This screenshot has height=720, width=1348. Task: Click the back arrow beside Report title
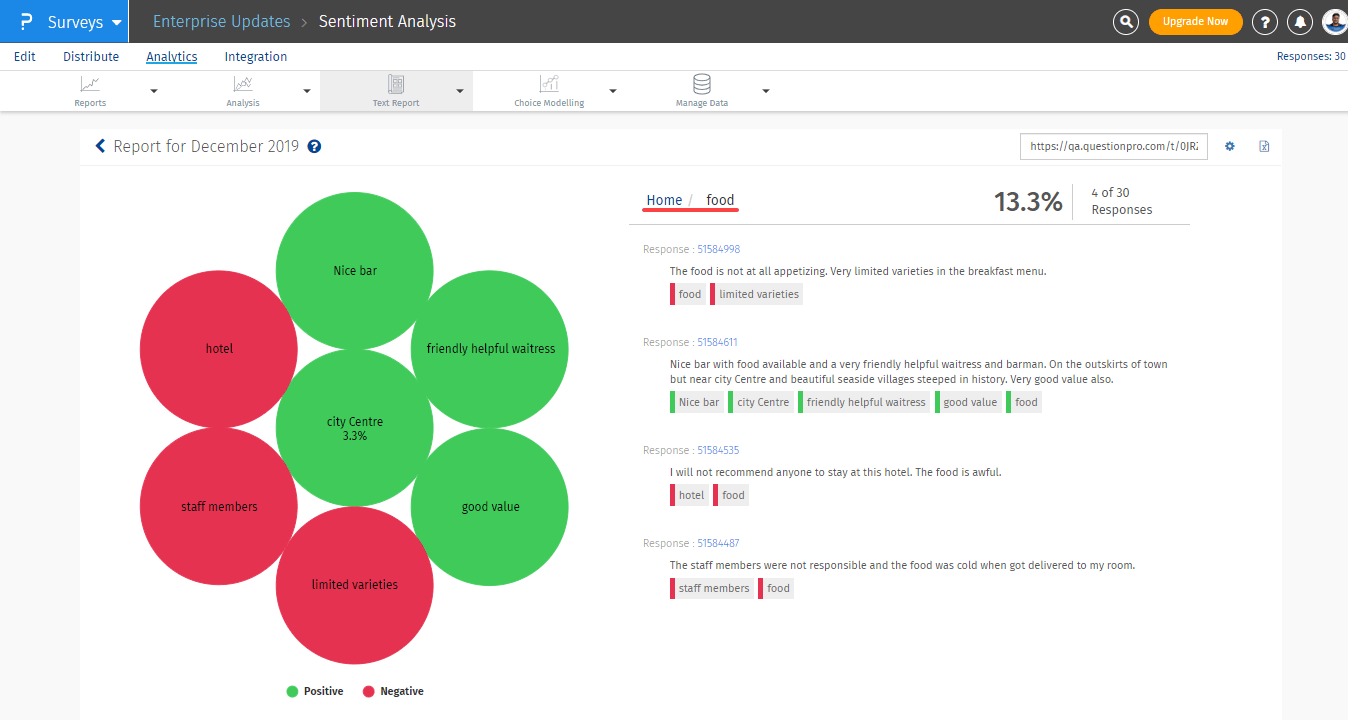[x=100, y=146]
